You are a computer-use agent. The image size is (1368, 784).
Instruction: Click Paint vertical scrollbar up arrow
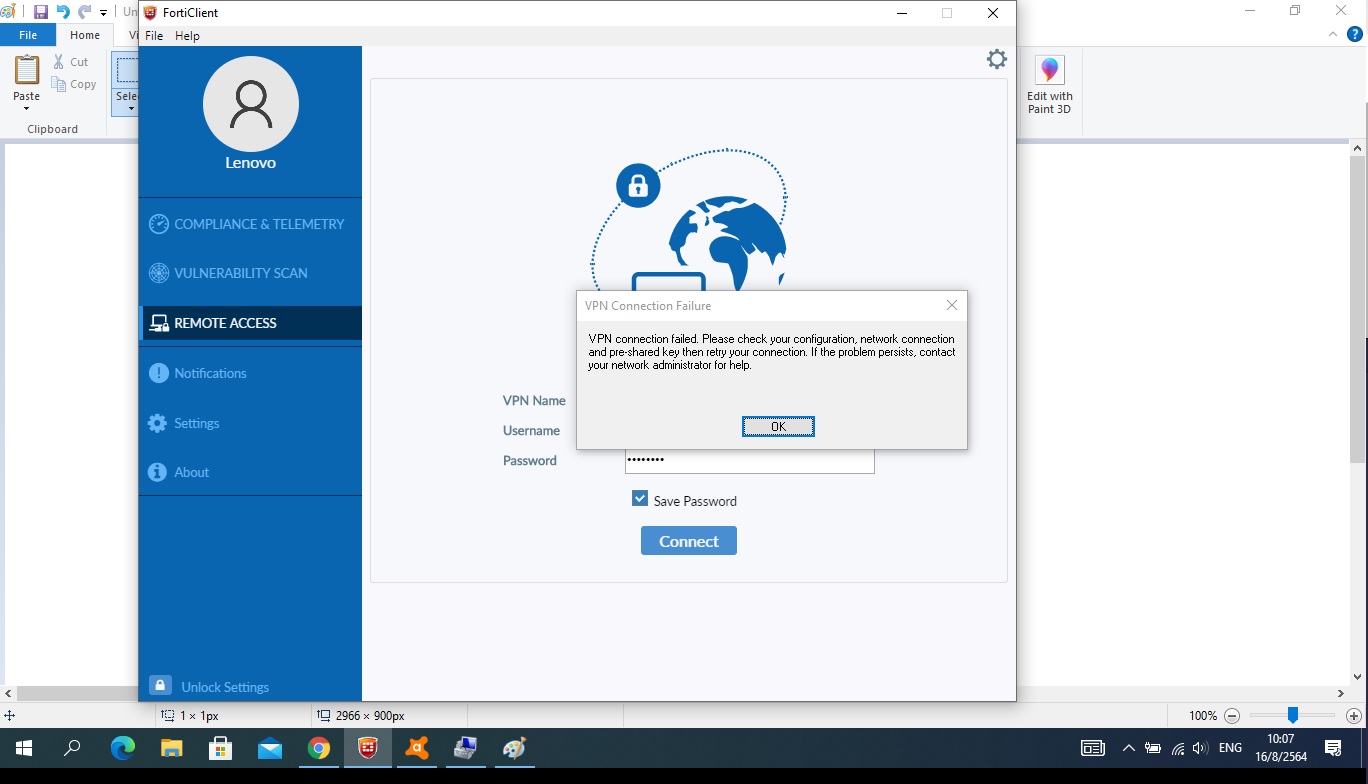point(1358,149)
